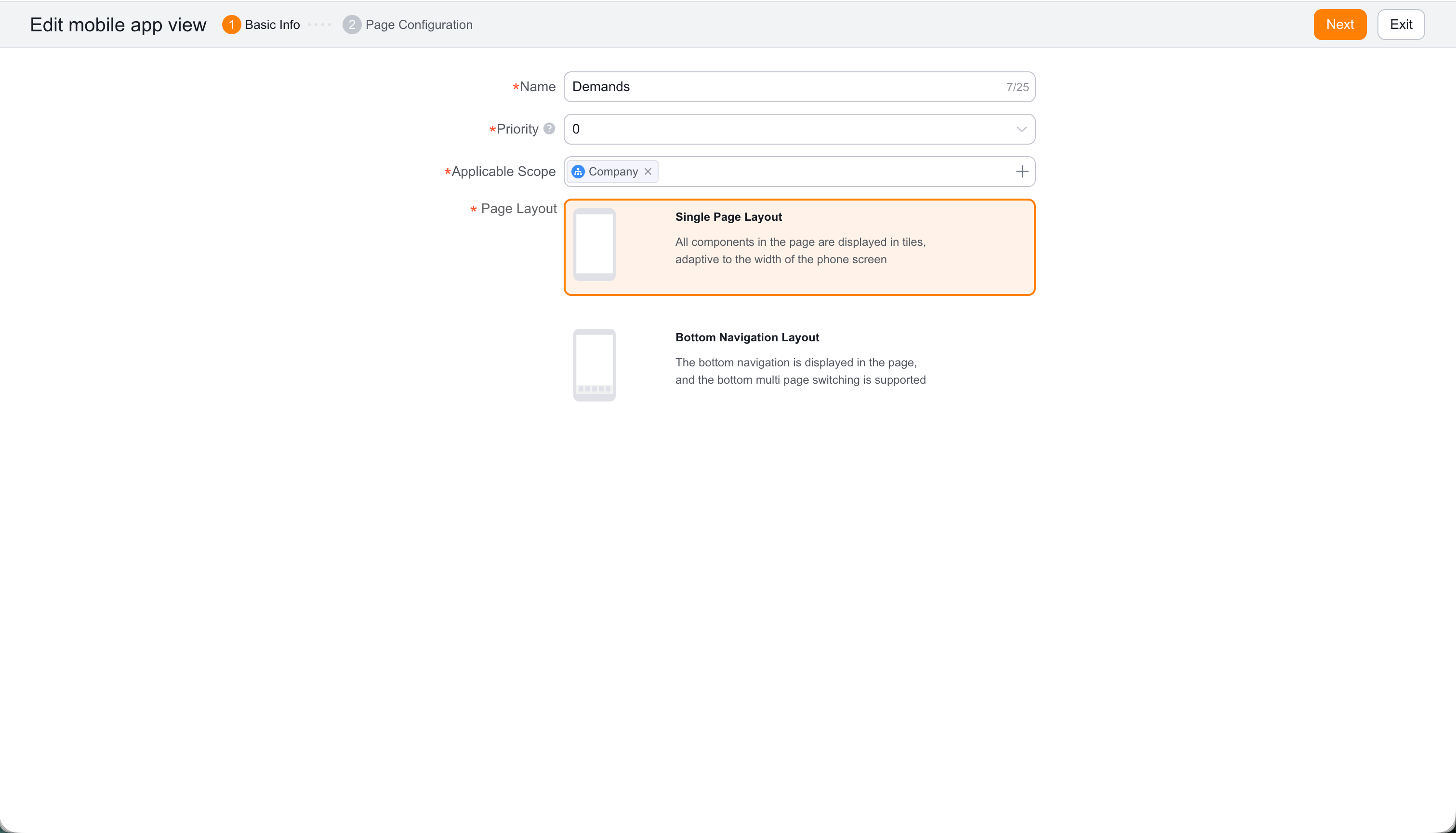Screen dimensions: 1456x833
Task: Go to the Basic Info step
Action: point(261,25)
